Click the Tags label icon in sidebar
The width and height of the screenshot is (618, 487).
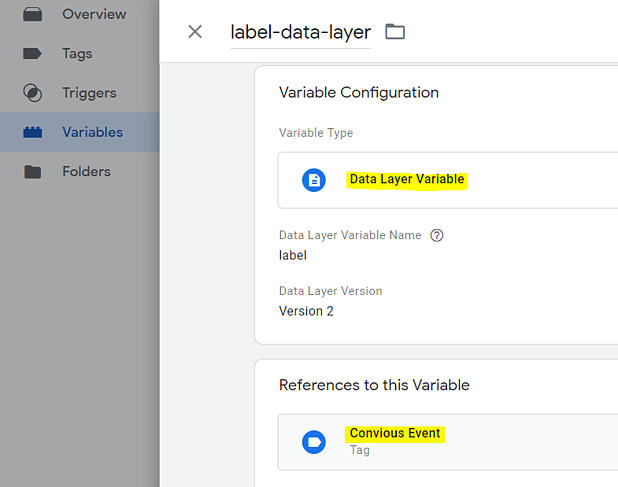pyautogui.click(x=33, y=54)
